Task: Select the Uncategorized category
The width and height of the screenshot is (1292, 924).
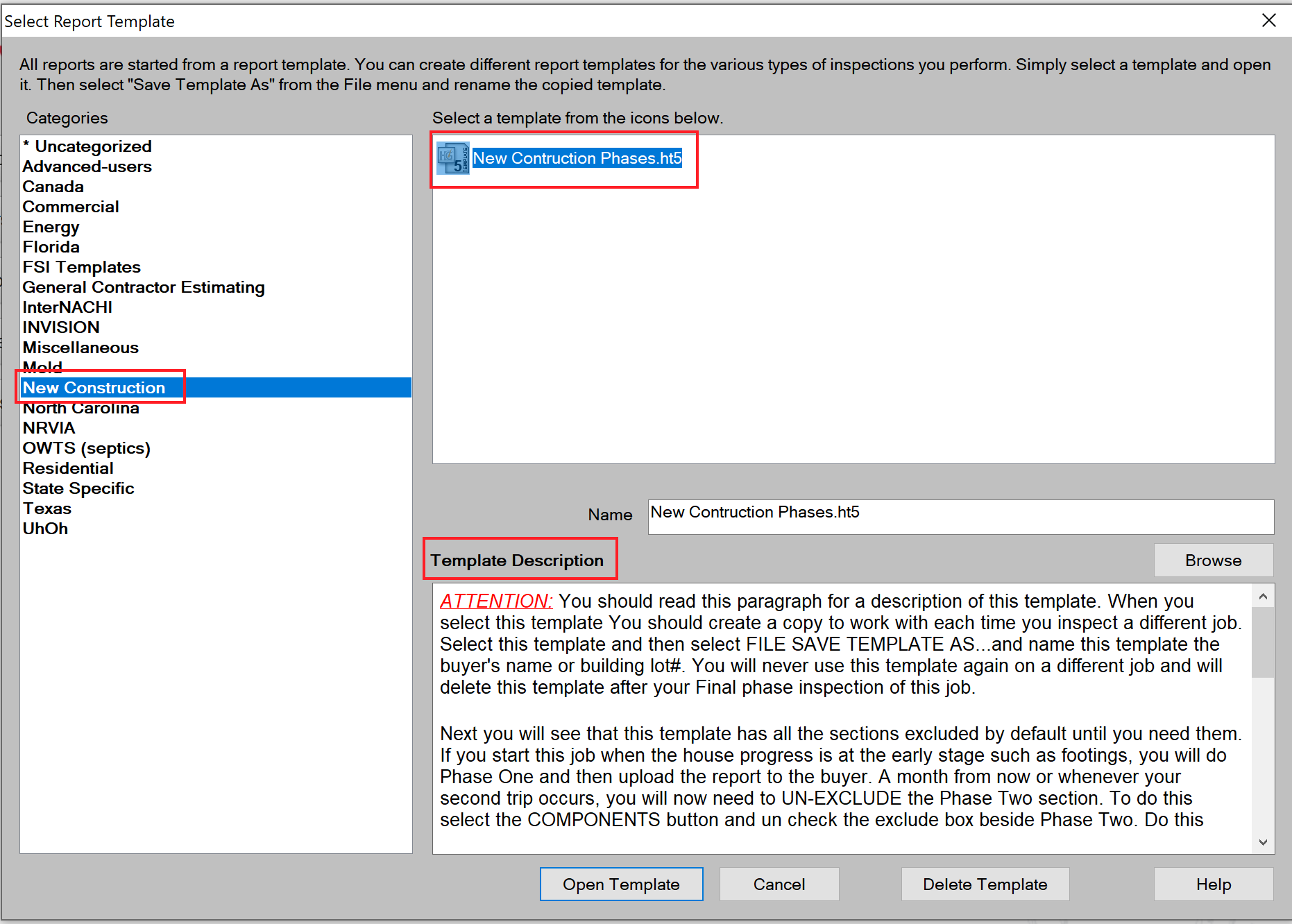Action: point(87,146)
